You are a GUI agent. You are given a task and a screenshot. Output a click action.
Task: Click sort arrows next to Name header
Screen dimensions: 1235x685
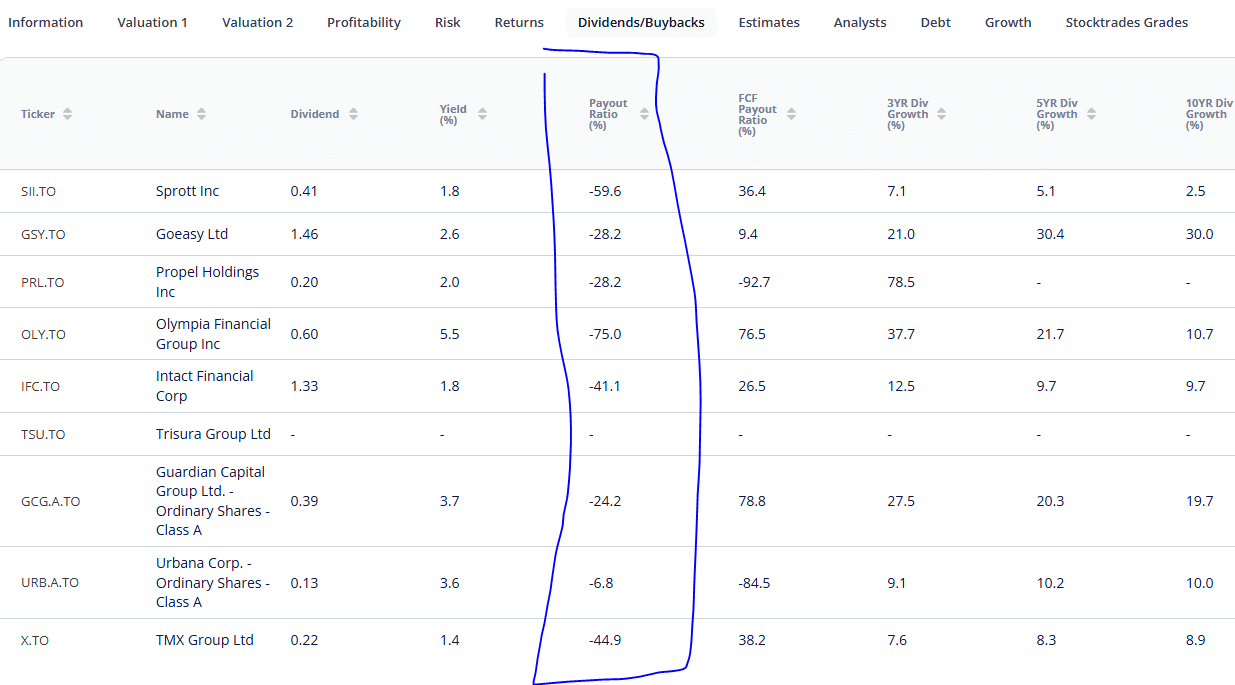tap(201, 114)
